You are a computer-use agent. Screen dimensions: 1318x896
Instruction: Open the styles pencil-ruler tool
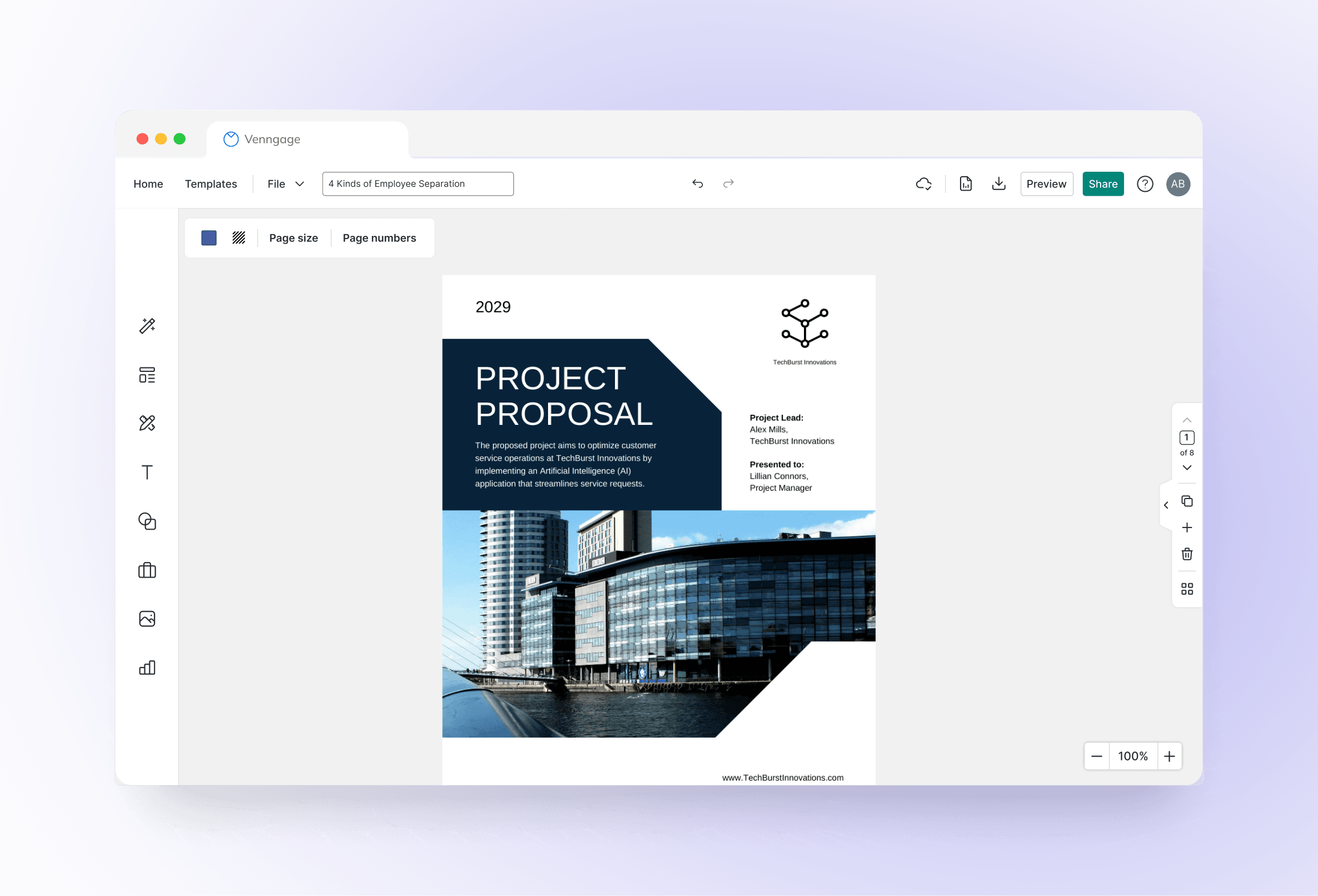pos(147,423)
